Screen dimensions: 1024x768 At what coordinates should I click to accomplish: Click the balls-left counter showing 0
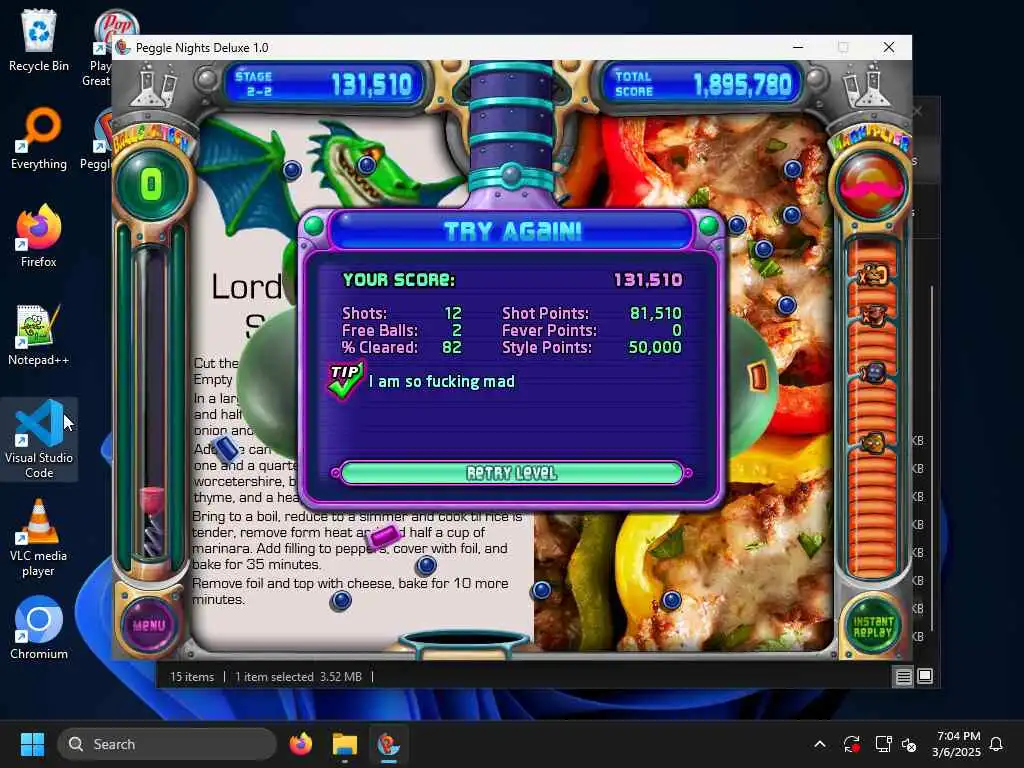(152, 185)
